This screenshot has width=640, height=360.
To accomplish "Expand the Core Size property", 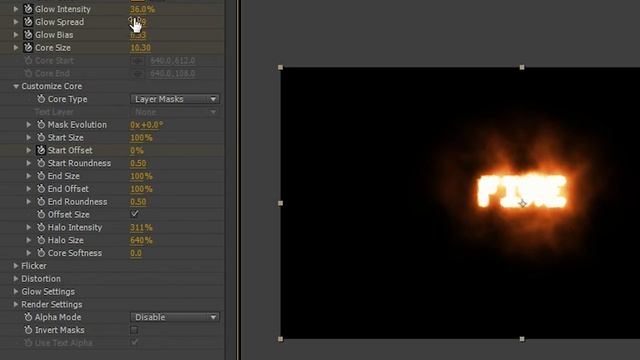I will coord(16,48).
